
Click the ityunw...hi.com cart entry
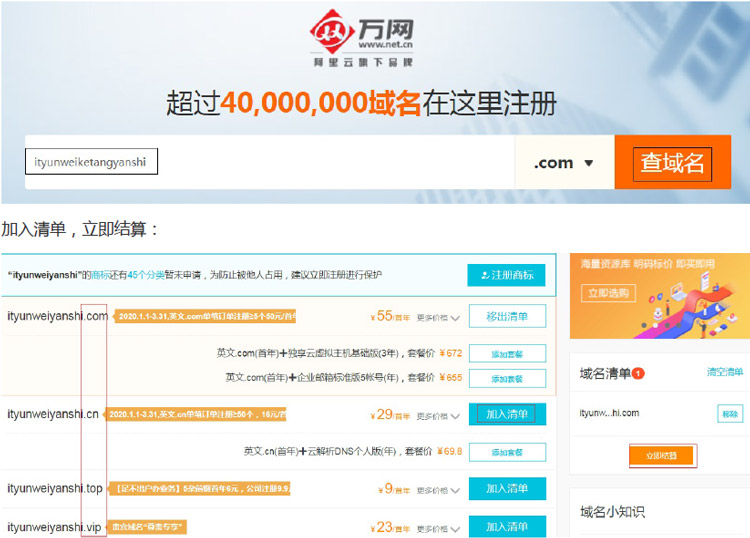(609, 413)
